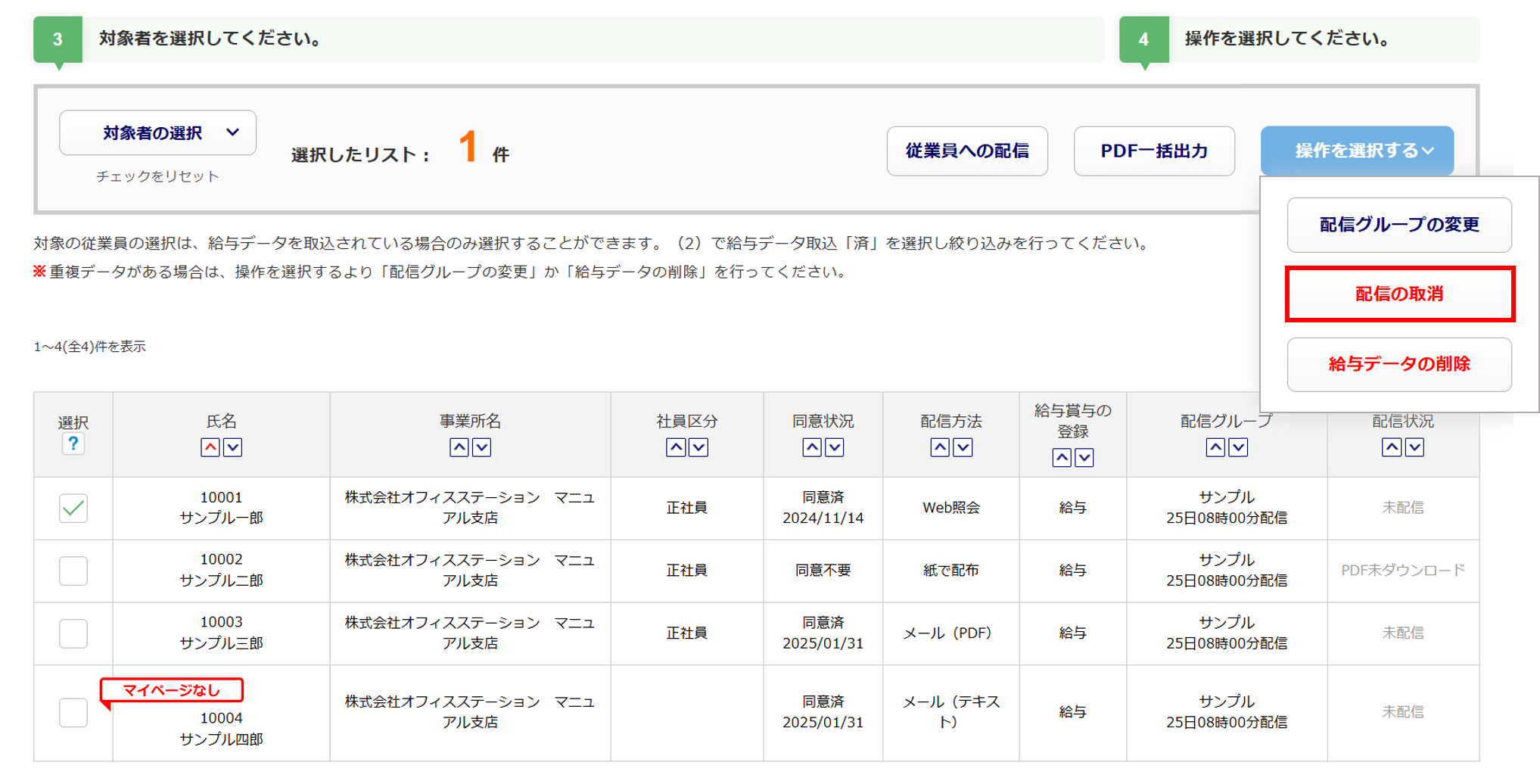Open the 対象者の選択 dropdown

click(x=157, y=133)
